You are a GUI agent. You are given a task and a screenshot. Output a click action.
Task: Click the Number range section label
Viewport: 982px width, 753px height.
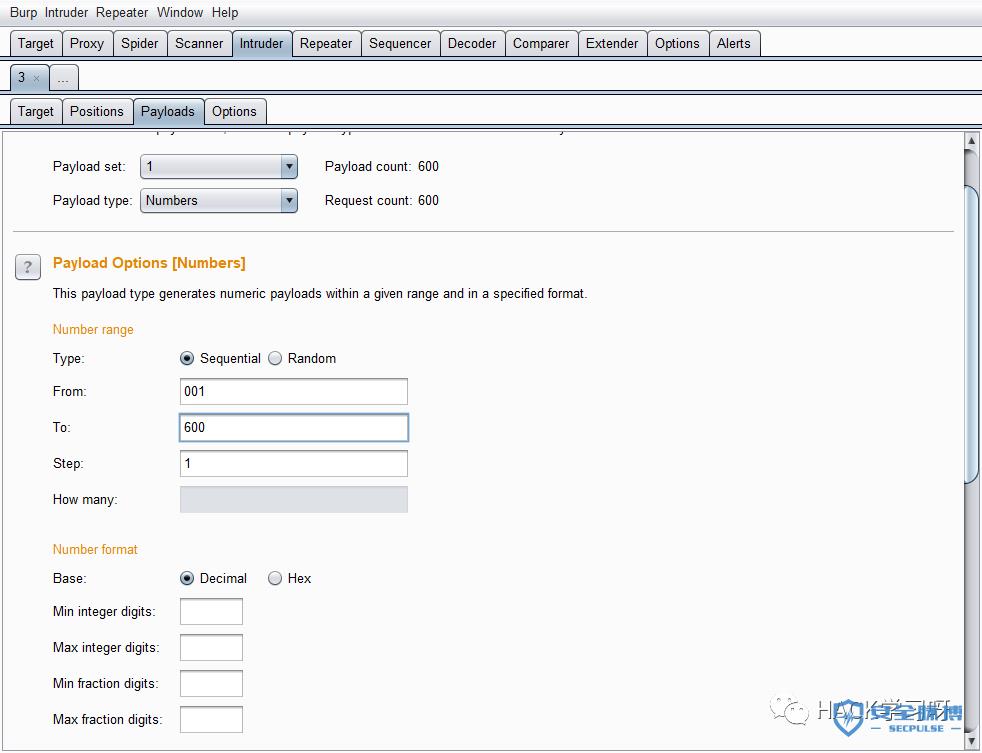coord(93,330)
